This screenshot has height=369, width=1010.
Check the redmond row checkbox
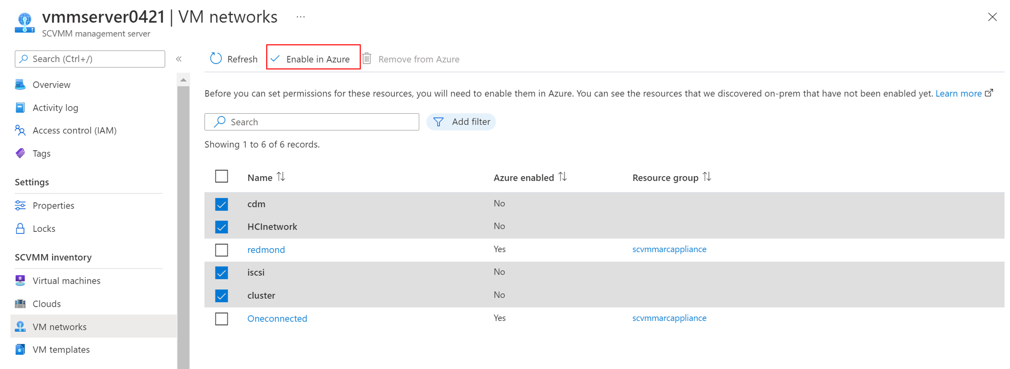(222, 250)
